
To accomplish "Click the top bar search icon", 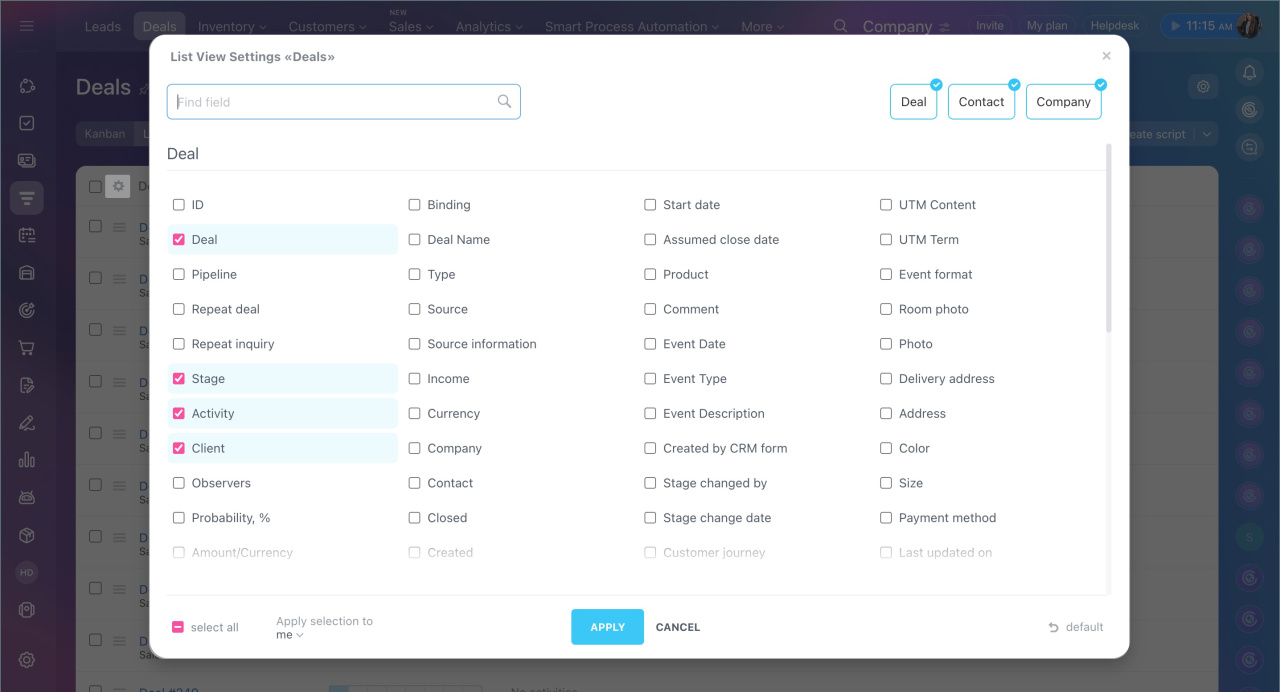I will (841, 26).
